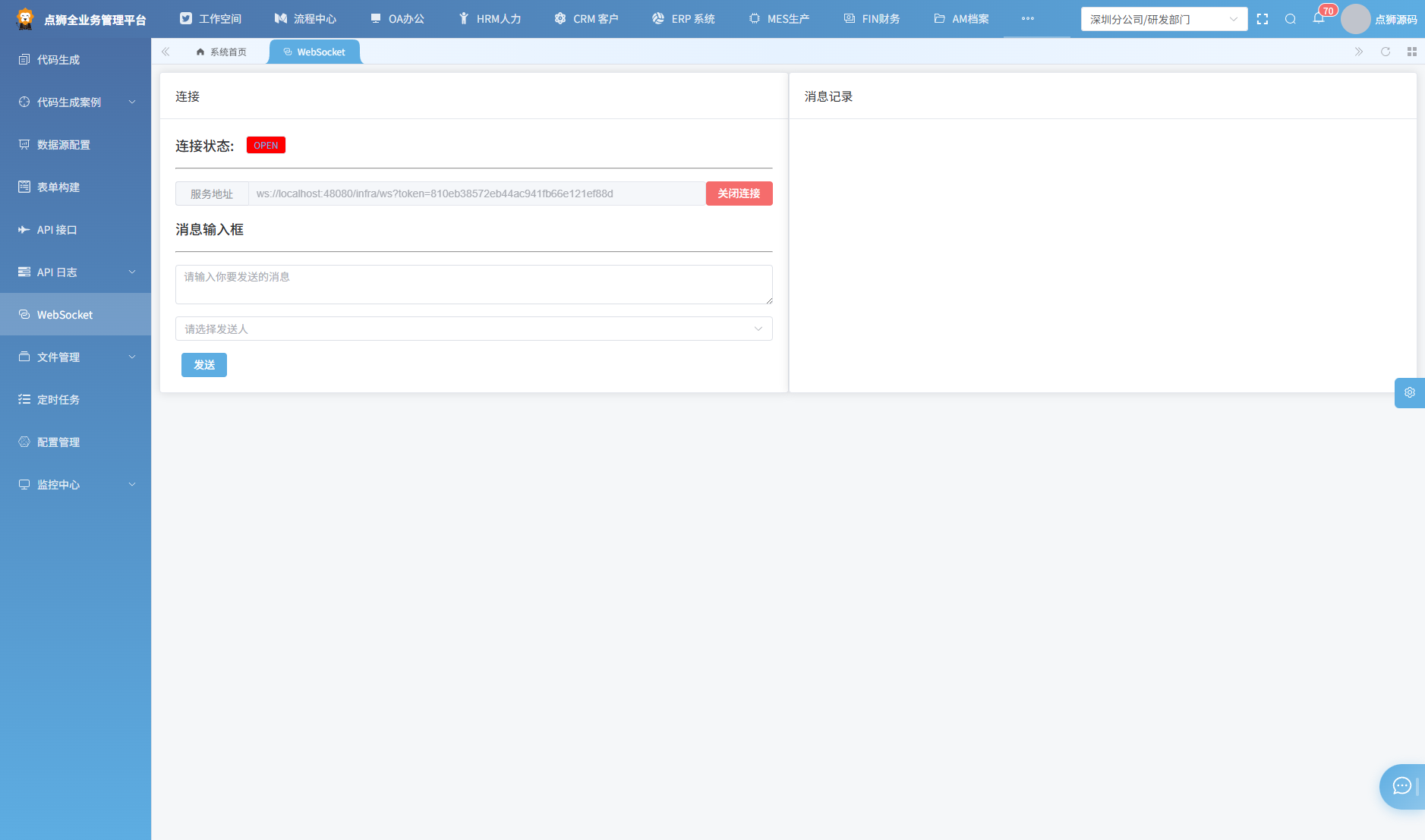Image resolution: width=1425 pixels, height=840 pixels.
Task: Expand the 代码生成案例 submenu
Action: (75, 102)
